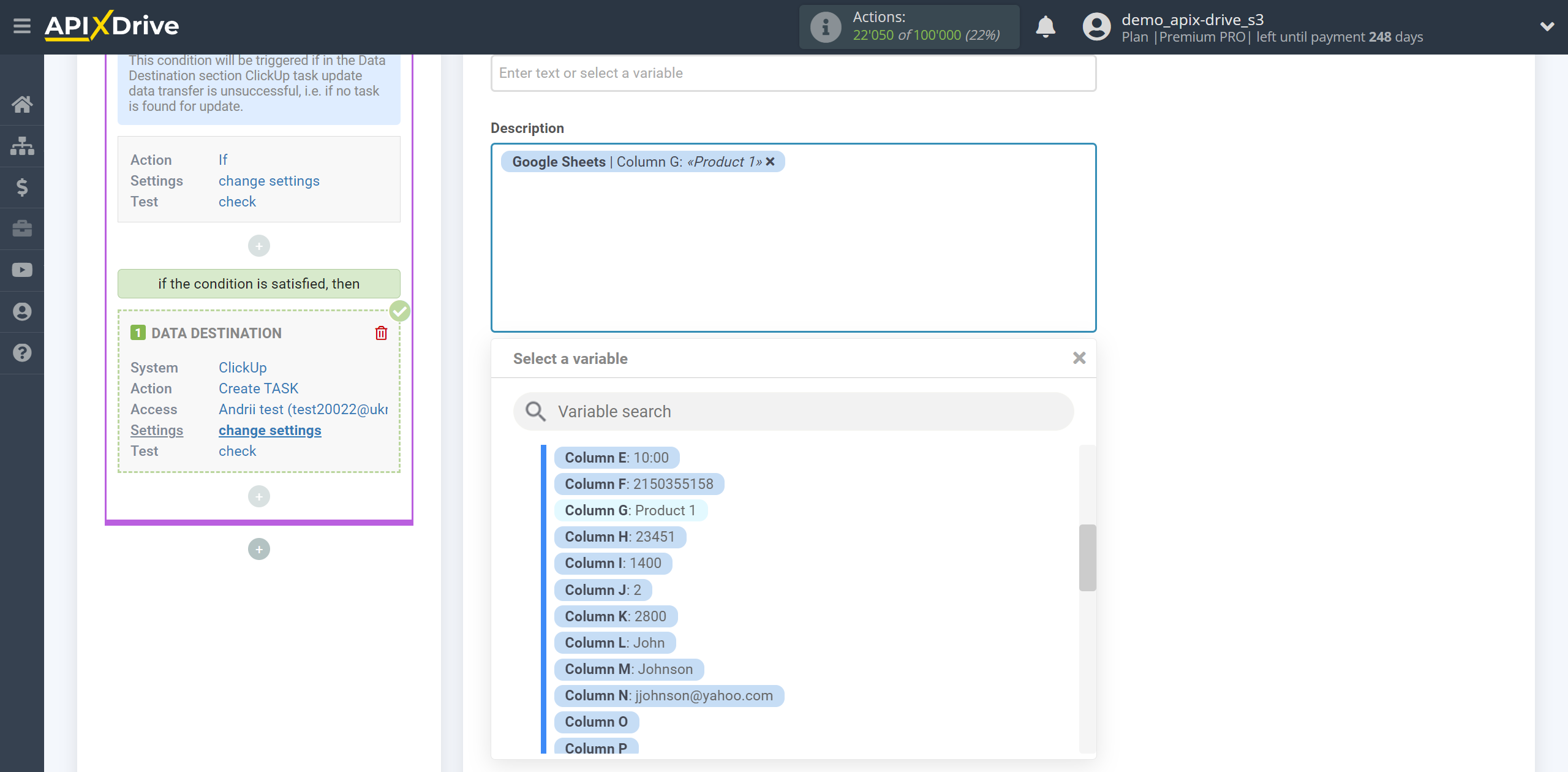The image size is (1568, 772).
Task: Click the user avatar icon
Action: tap(1096, 27)
